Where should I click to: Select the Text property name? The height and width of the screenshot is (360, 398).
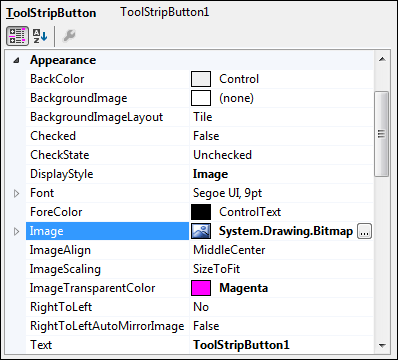click(41, 345)
